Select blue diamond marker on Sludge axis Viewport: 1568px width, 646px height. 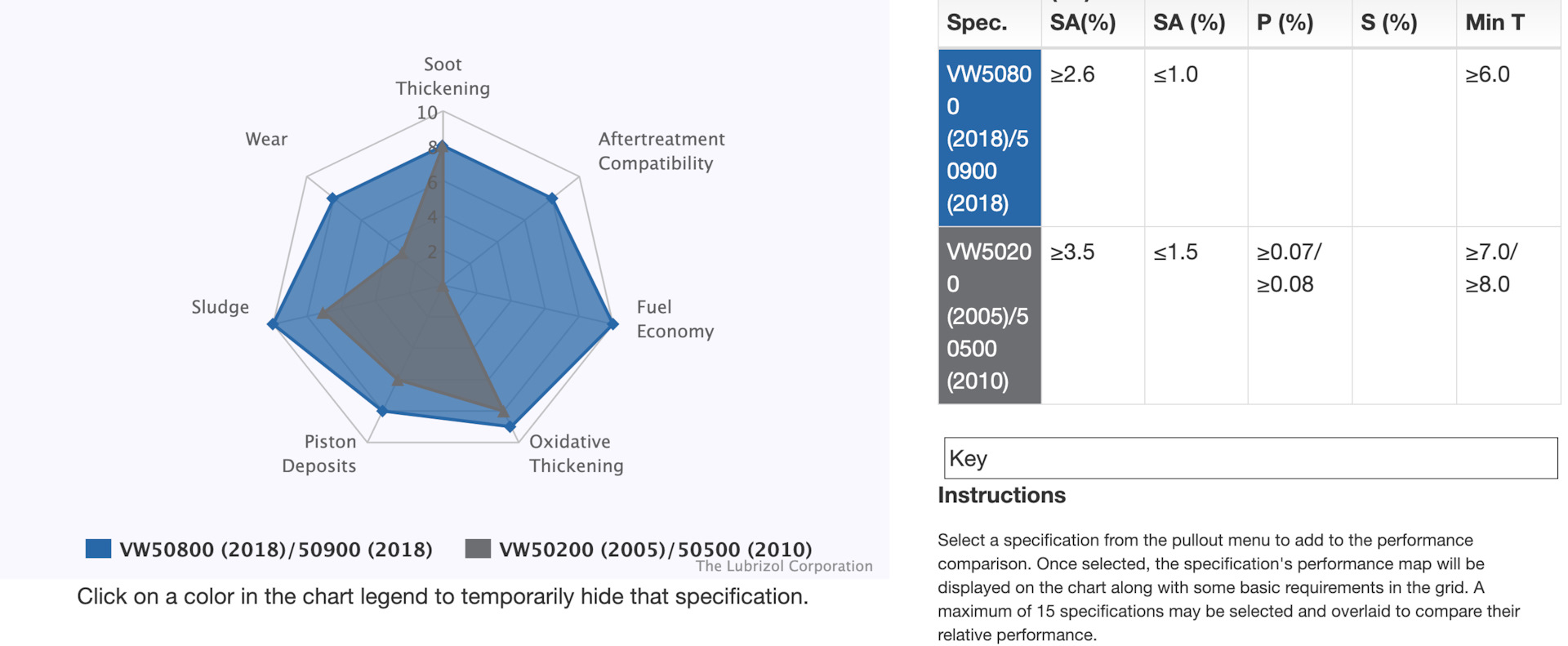pos(273,324)
